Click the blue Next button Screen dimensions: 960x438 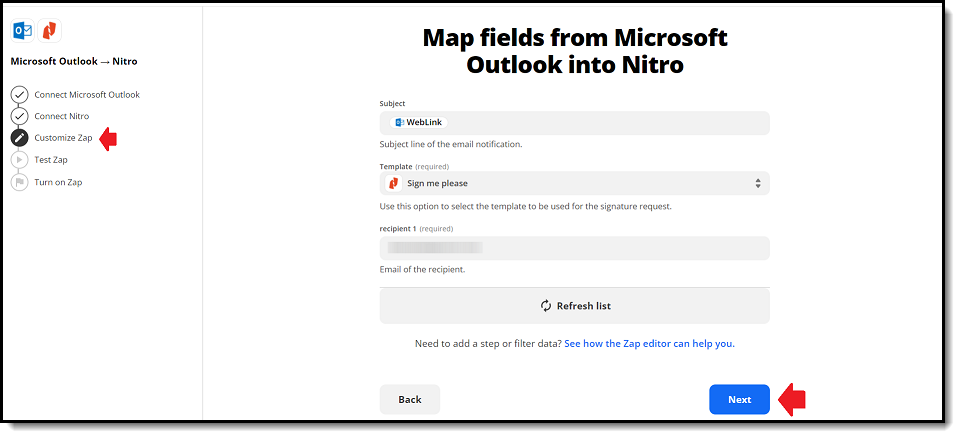pyautogui.click(x=739, y=399)
